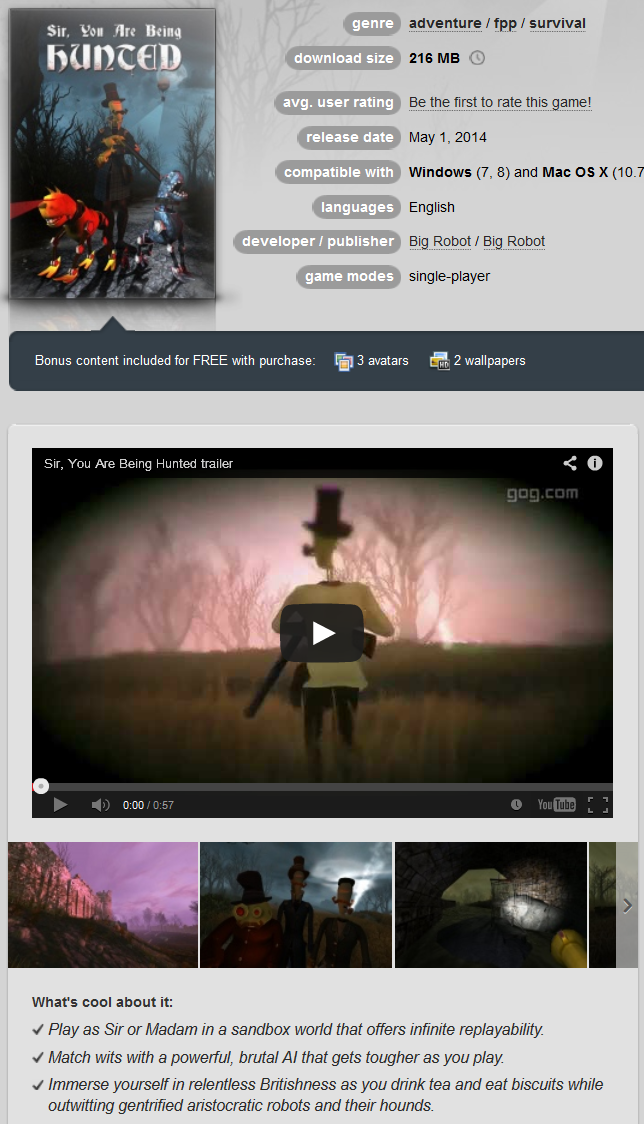
Task: Switch the trailer to fullscreen
Action: 597,805
